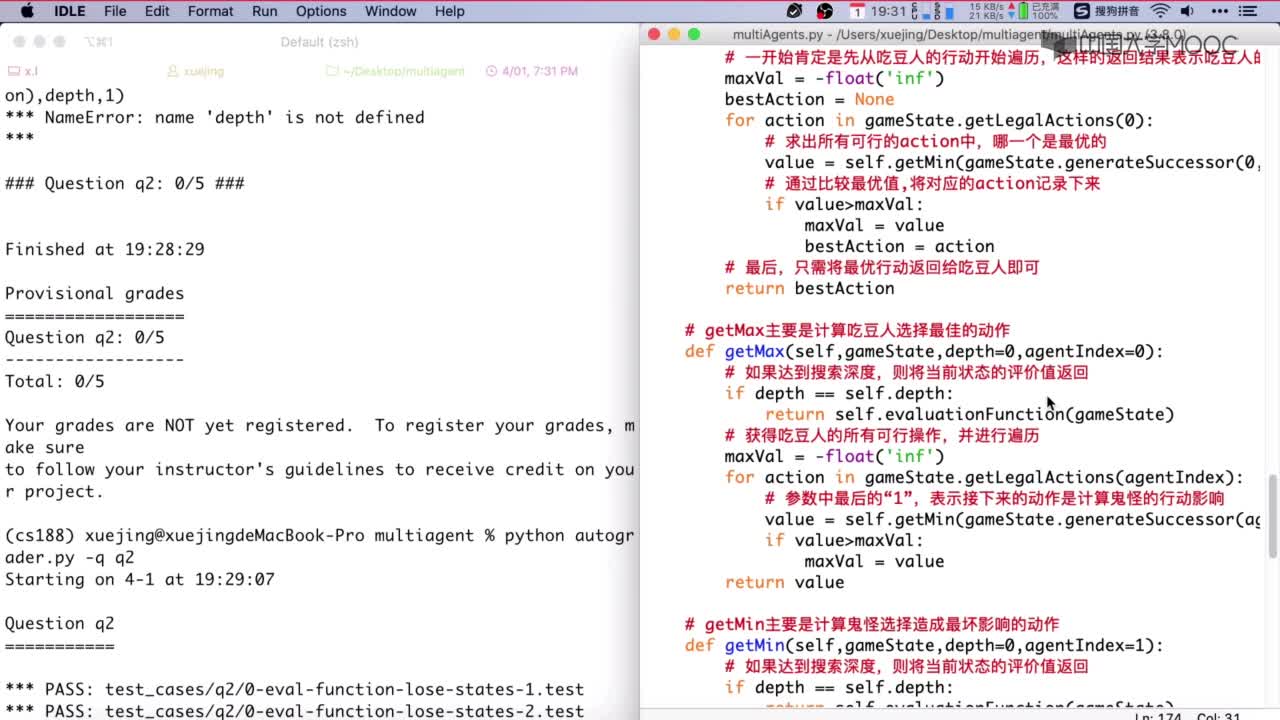Open the Notification Center list icon

point(1250,11)
